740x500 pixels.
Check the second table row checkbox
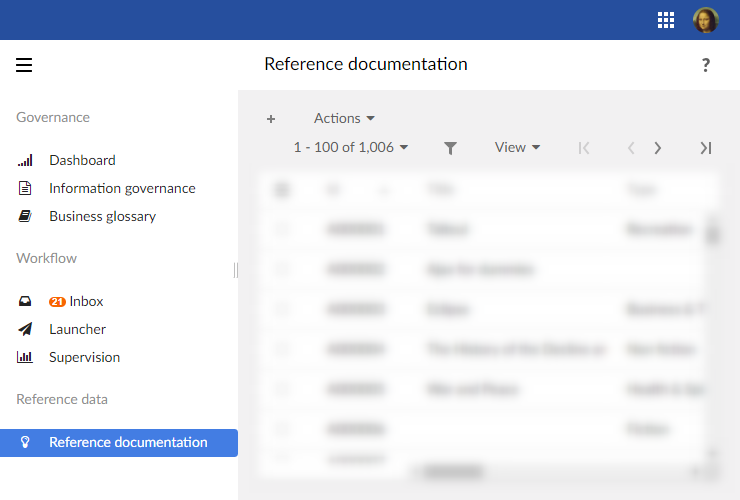[282, 269]
